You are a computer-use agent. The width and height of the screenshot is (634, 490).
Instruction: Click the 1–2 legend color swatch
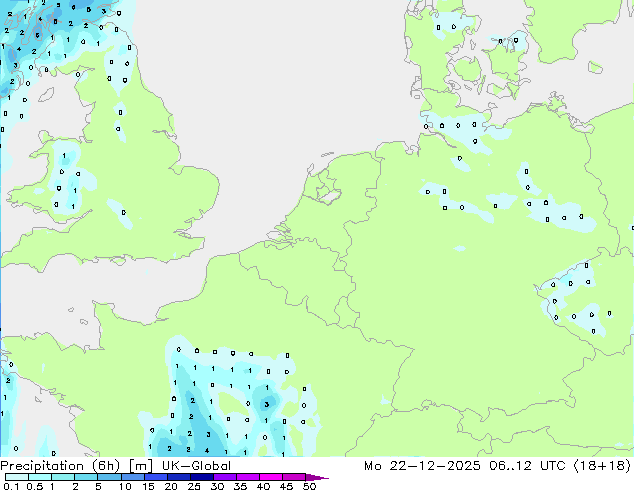click(x=63, y=477)
